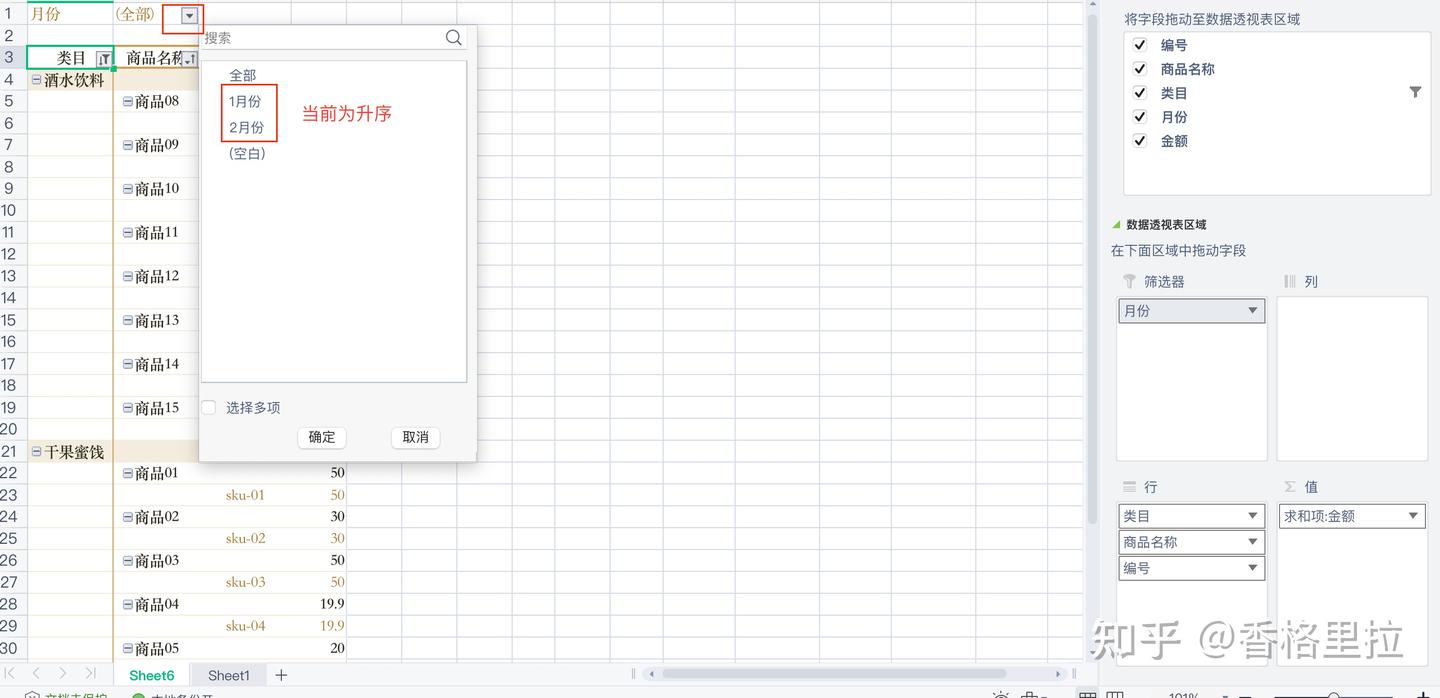Collapse the 商品15 row group
Image resolution: width=1440 pixels, height=698 pixels.
127,408
